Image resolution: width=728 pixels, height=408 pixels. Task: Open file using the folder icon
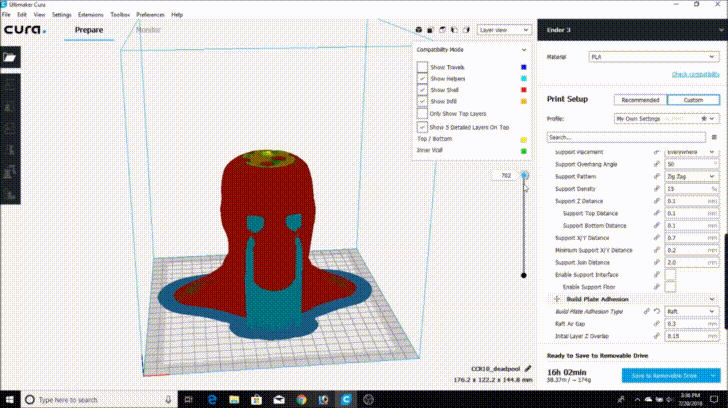[x=10, y=58]
